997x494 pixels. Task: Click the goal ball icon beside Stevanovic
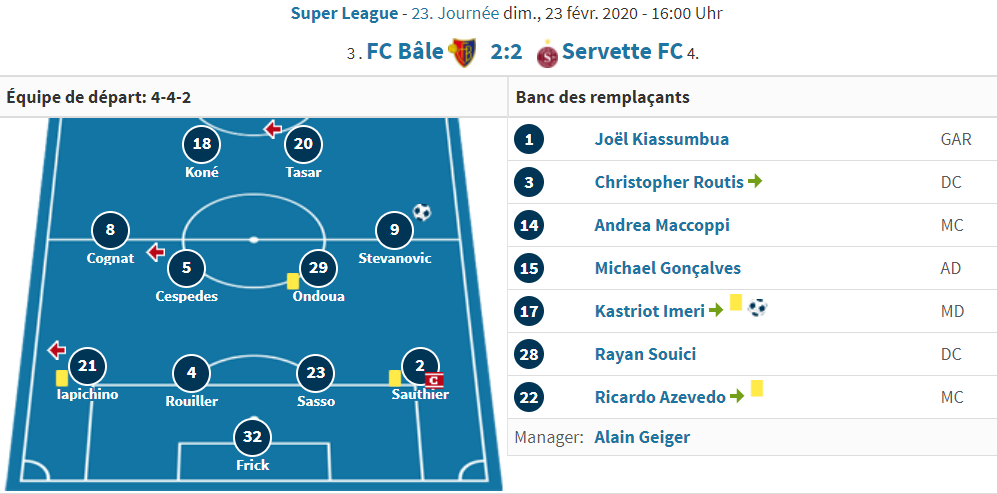click(422, 212)
